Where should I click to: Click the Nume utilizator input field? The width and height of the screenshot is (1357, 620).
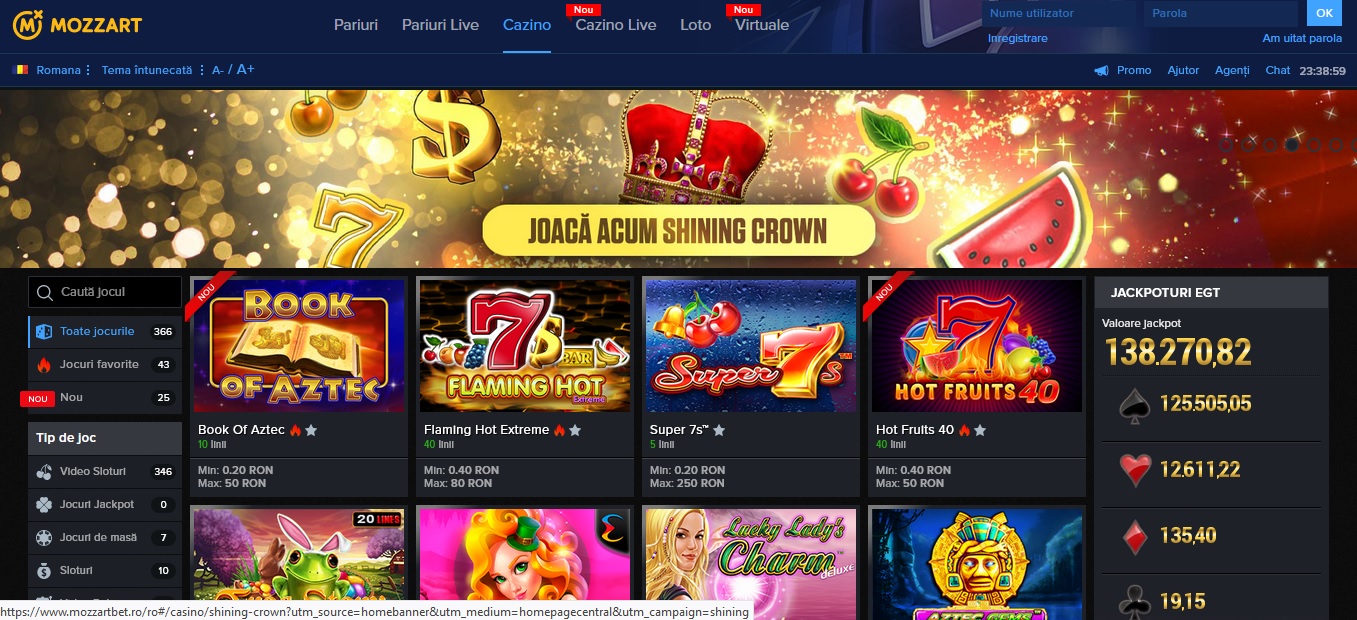[1059, 13]
